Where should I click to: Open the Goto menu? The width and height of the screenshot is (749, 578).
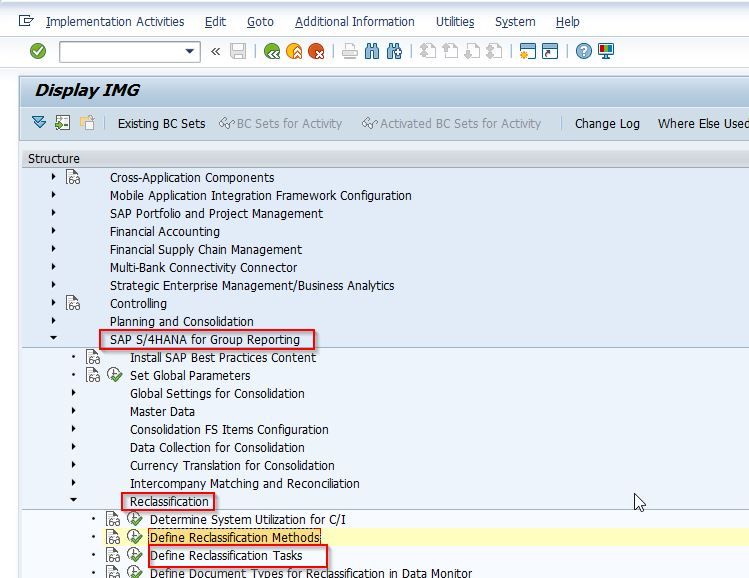[260, 22]
